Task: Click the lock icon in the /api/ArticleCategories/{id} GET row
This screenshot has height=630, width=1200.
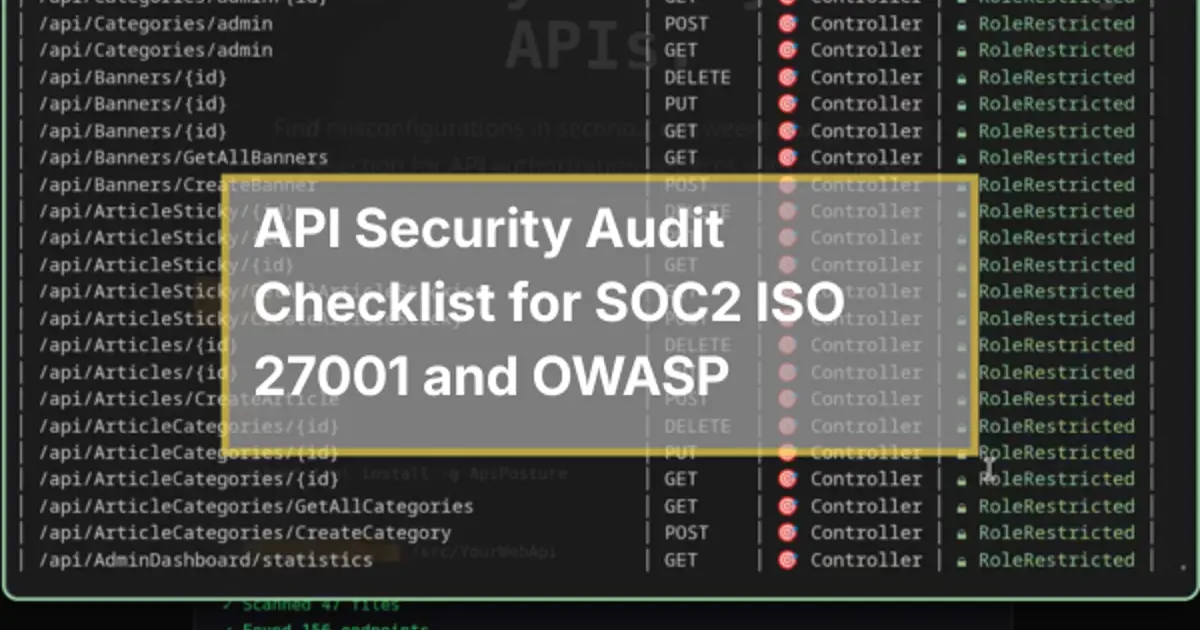Action: tap(961, 480)
